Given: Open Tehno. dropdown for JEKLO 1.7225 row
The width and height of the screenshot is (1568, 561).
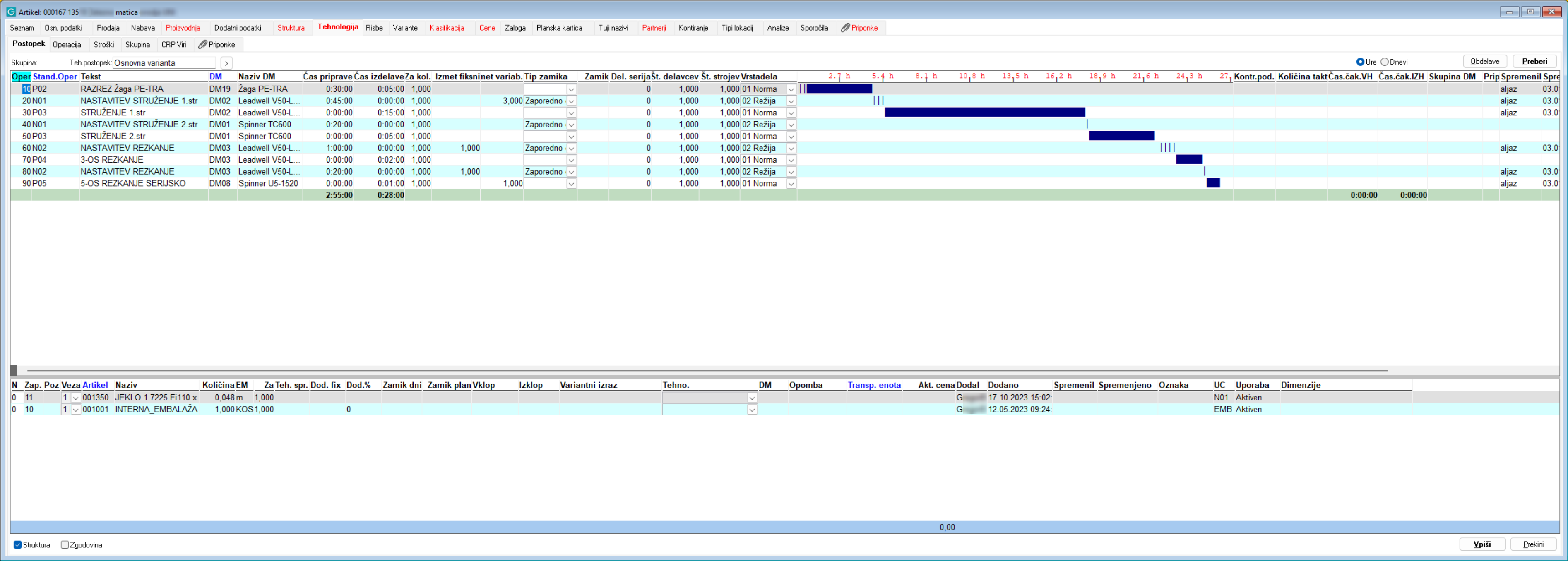Looking at the screenshot, I should pos(752,398).
